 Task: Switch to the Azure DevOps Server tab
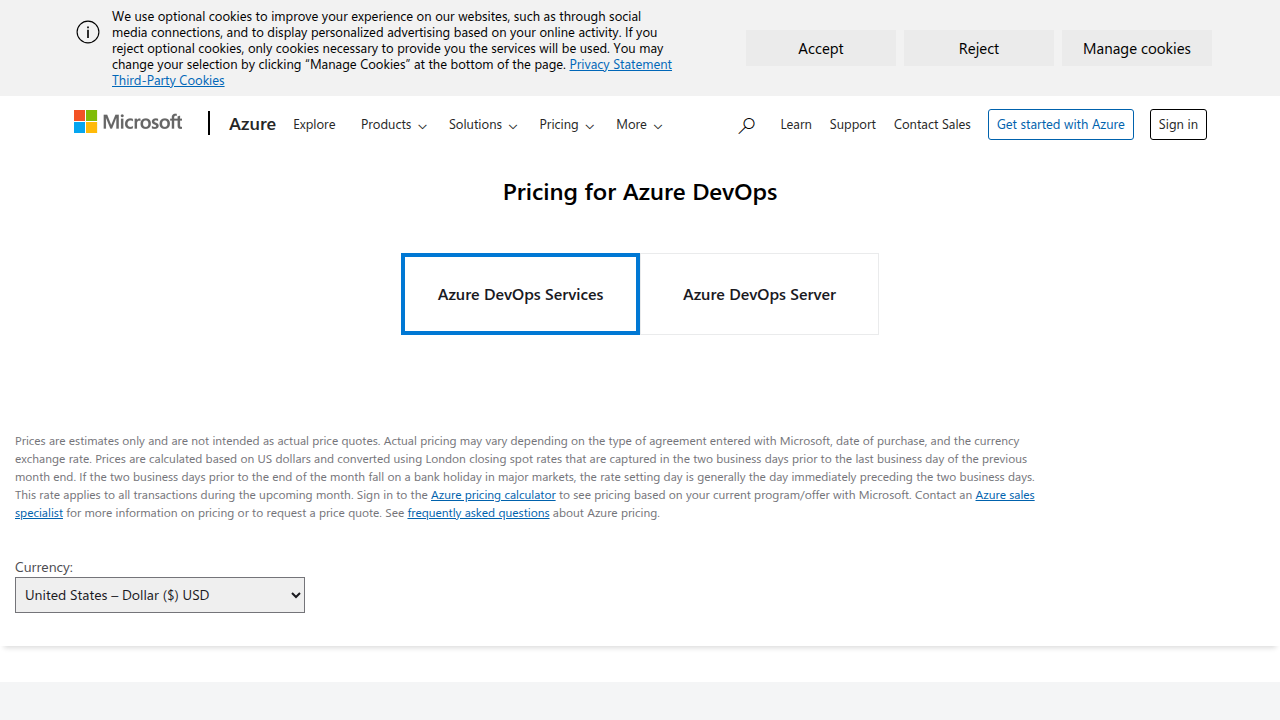(x=759, y=294)
